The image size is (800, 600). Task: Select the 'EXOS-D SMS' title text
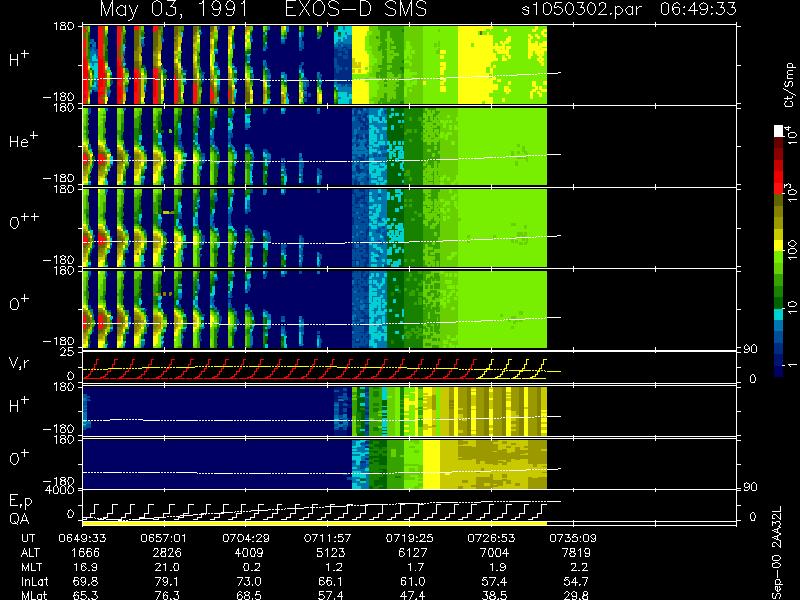356,9
